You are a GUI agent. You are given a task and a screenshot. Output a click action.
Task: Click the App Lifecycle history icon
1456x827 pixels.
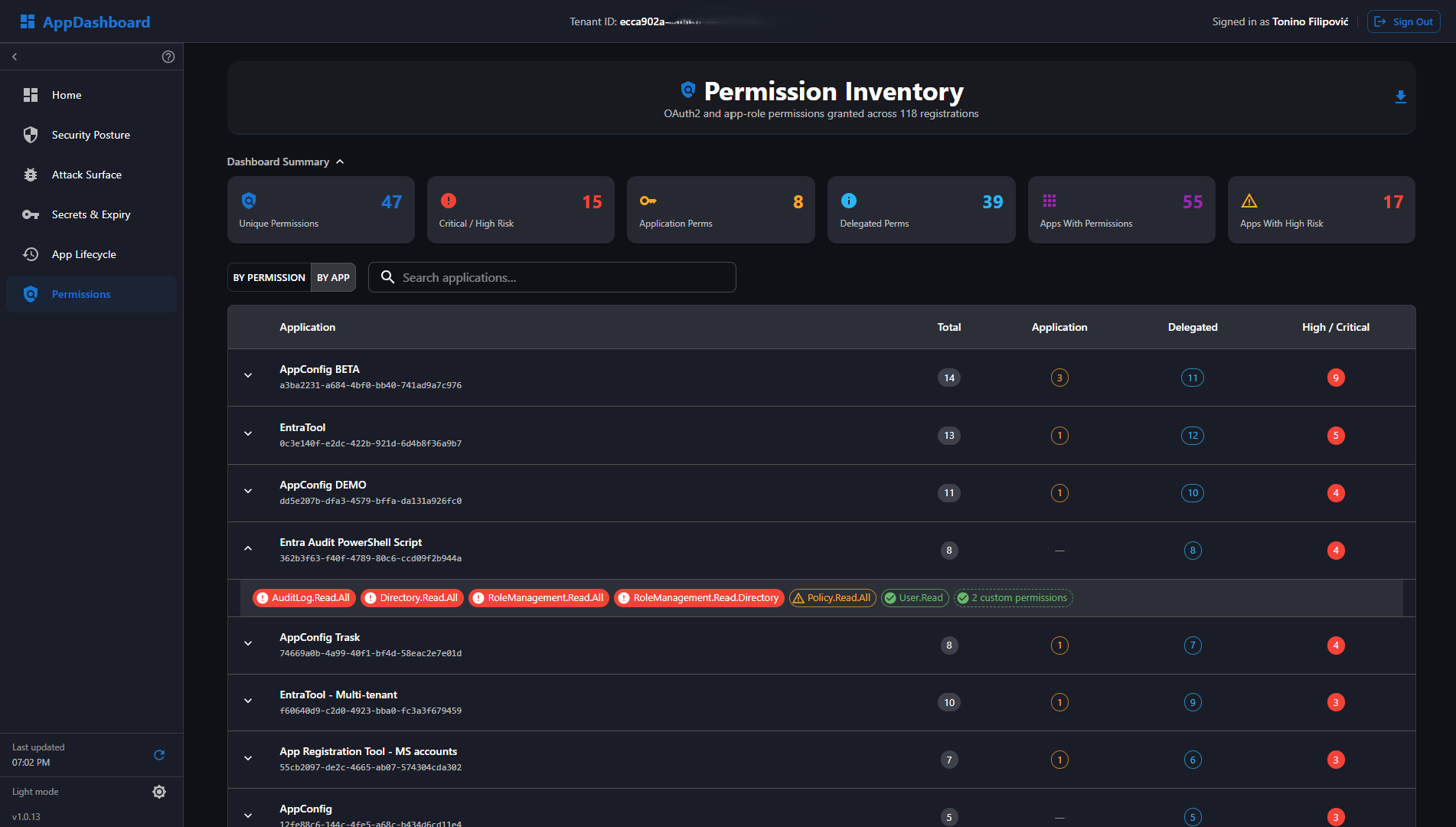click(x=31, y=254)
